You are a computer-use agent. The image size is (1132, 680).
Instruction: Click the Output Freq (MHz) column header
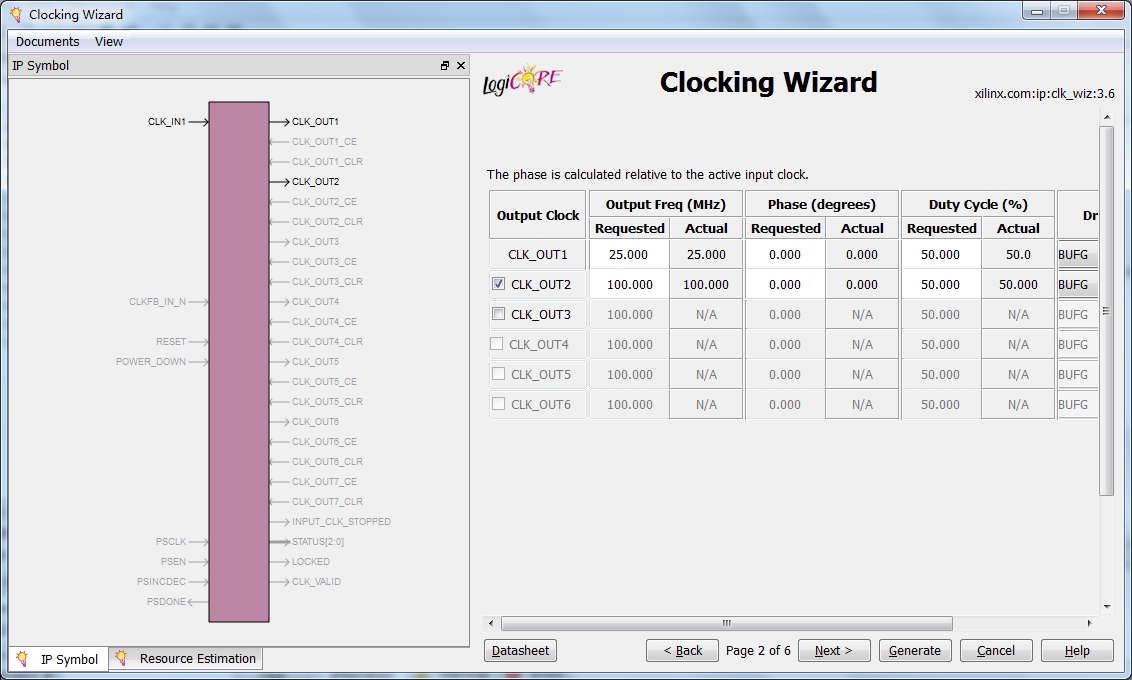point(666,204)
